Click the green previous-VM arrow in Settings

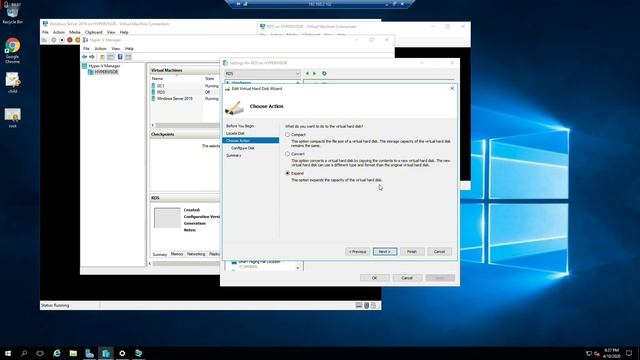click(x=307, y=73)
